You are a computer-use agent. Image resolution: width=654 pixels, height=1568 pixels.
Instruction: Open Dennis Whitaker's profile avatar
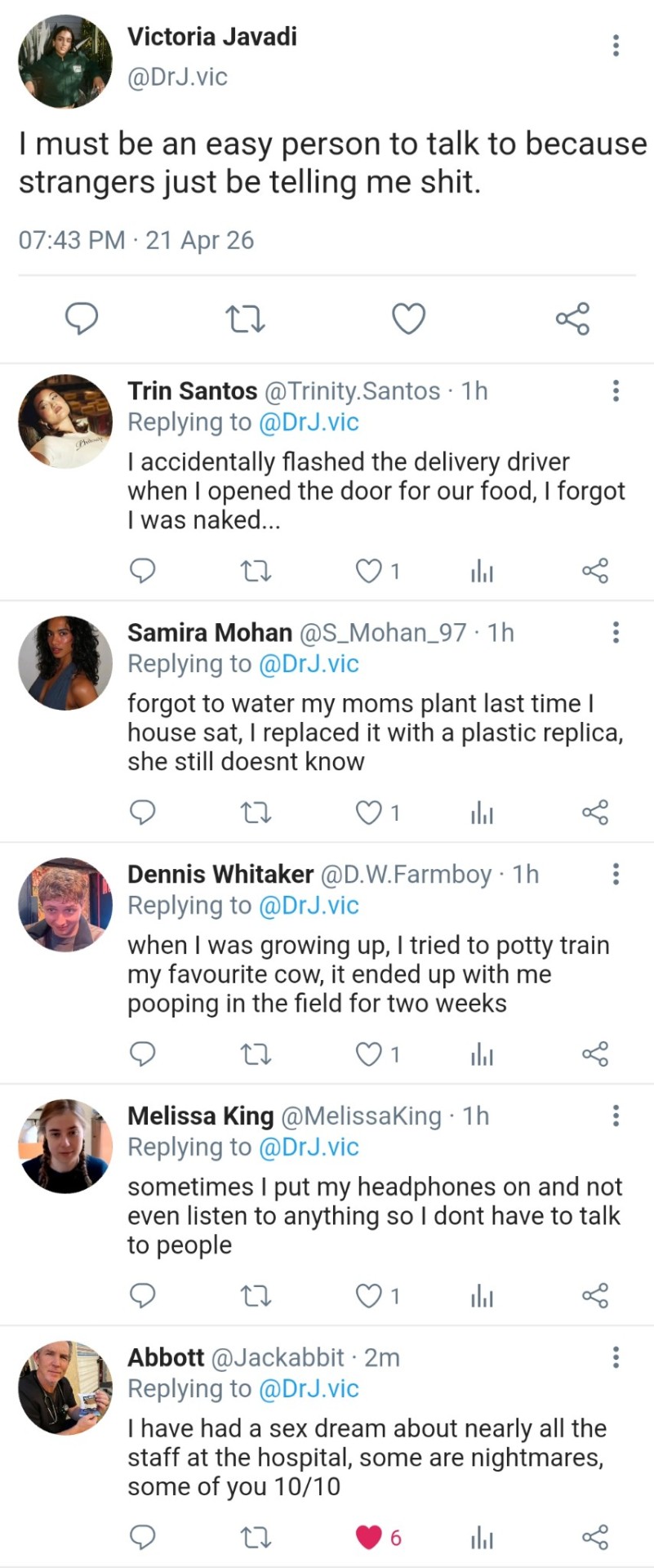(65, 904)
